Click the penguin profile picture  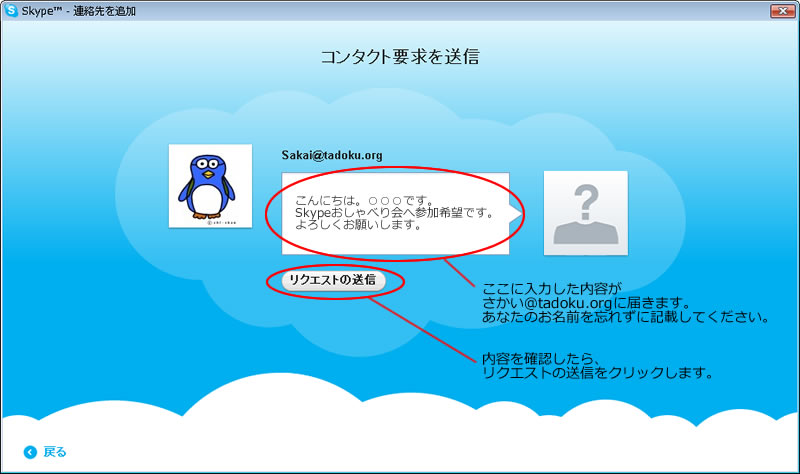tap(209, 184)
